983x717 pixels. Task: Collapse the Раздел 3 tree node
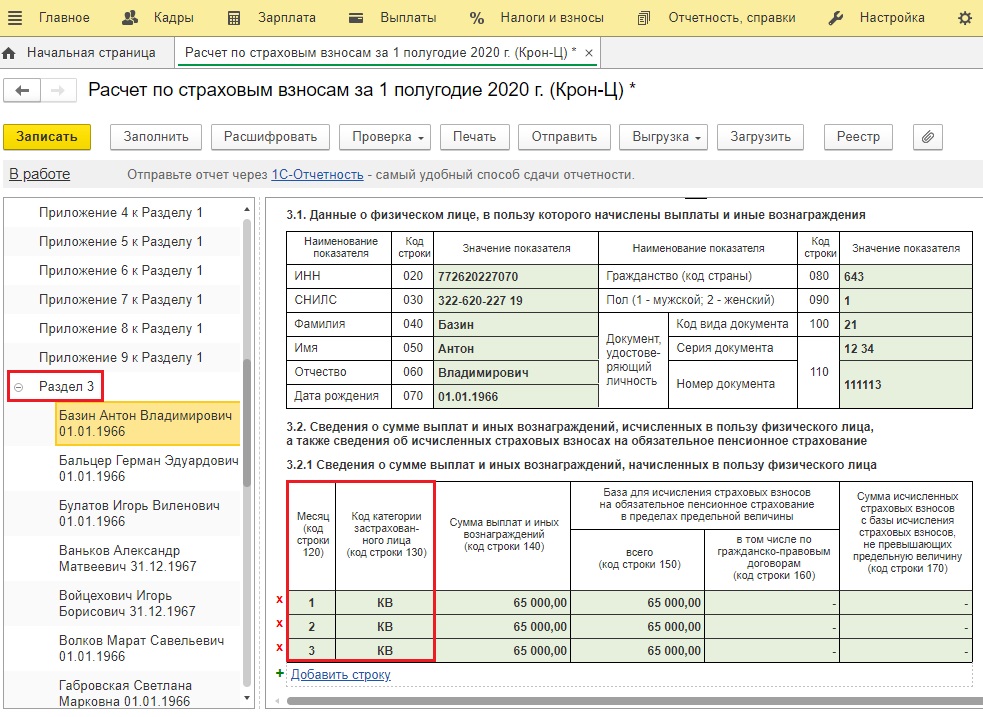19,387
